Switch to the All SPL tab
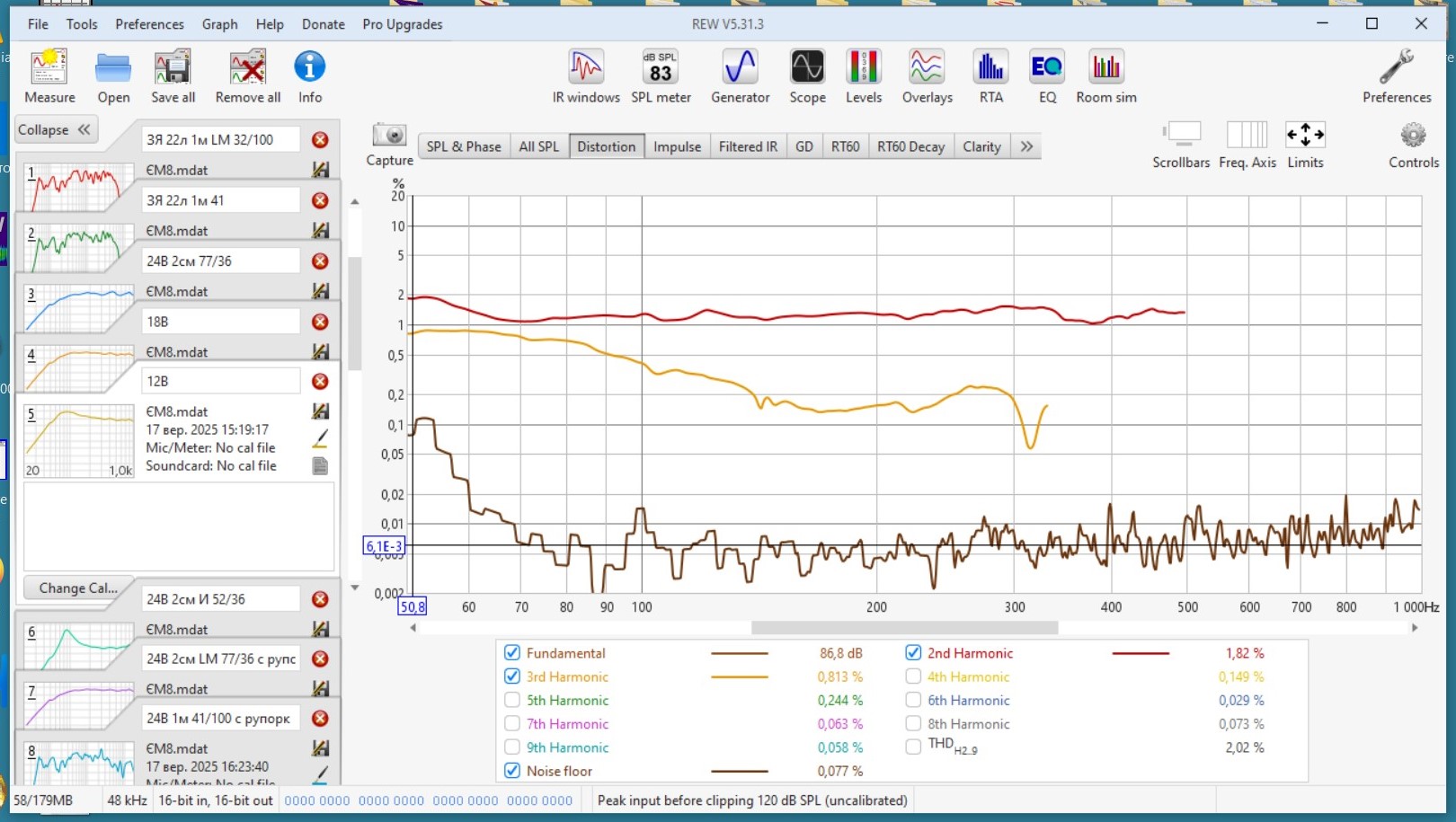The image size is (1456, 822). pyautogui.click(x=538, y=146)
